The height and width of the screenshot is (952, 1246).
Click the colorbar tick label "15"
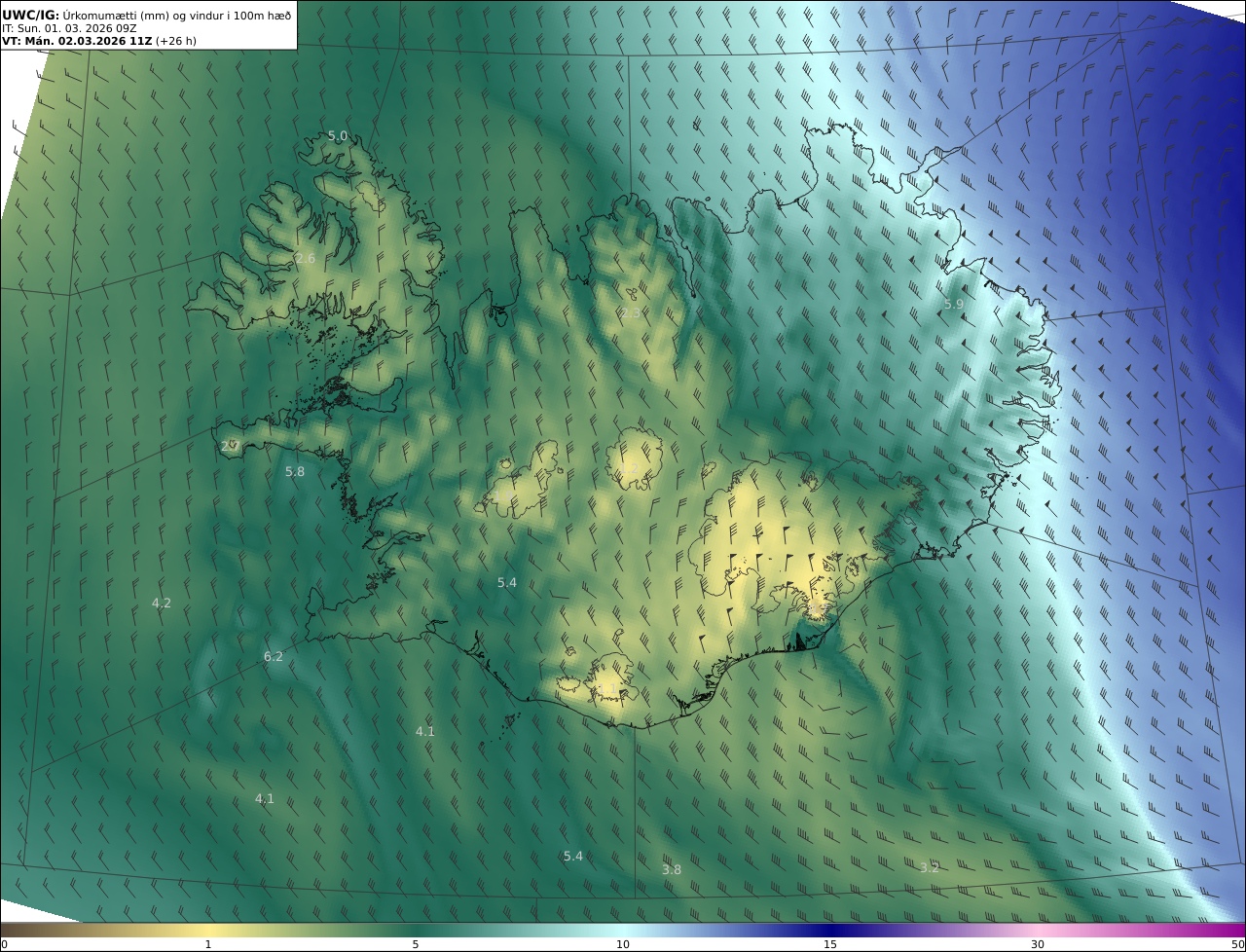830,944
